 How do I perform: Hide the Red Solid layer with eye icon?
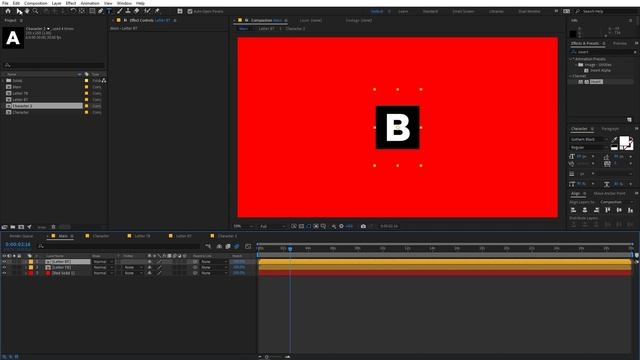4,273
